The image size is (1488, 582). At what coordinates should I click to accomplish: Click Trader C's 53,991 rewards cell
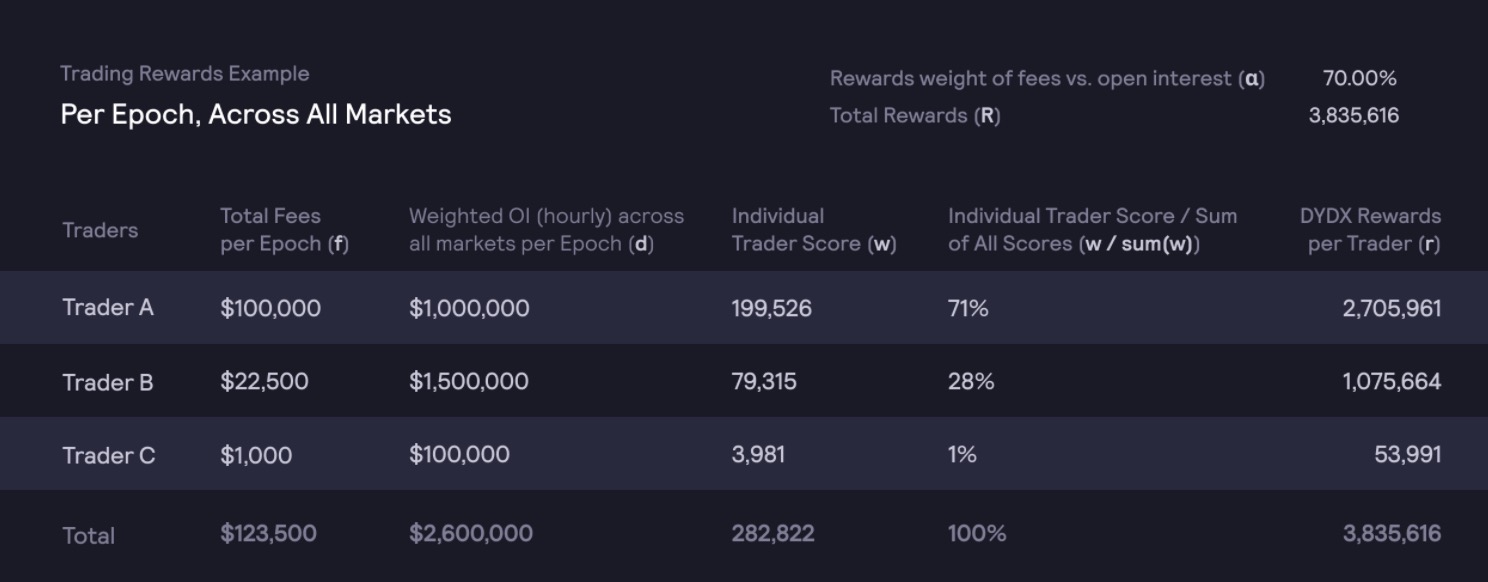click(1408, 455)
